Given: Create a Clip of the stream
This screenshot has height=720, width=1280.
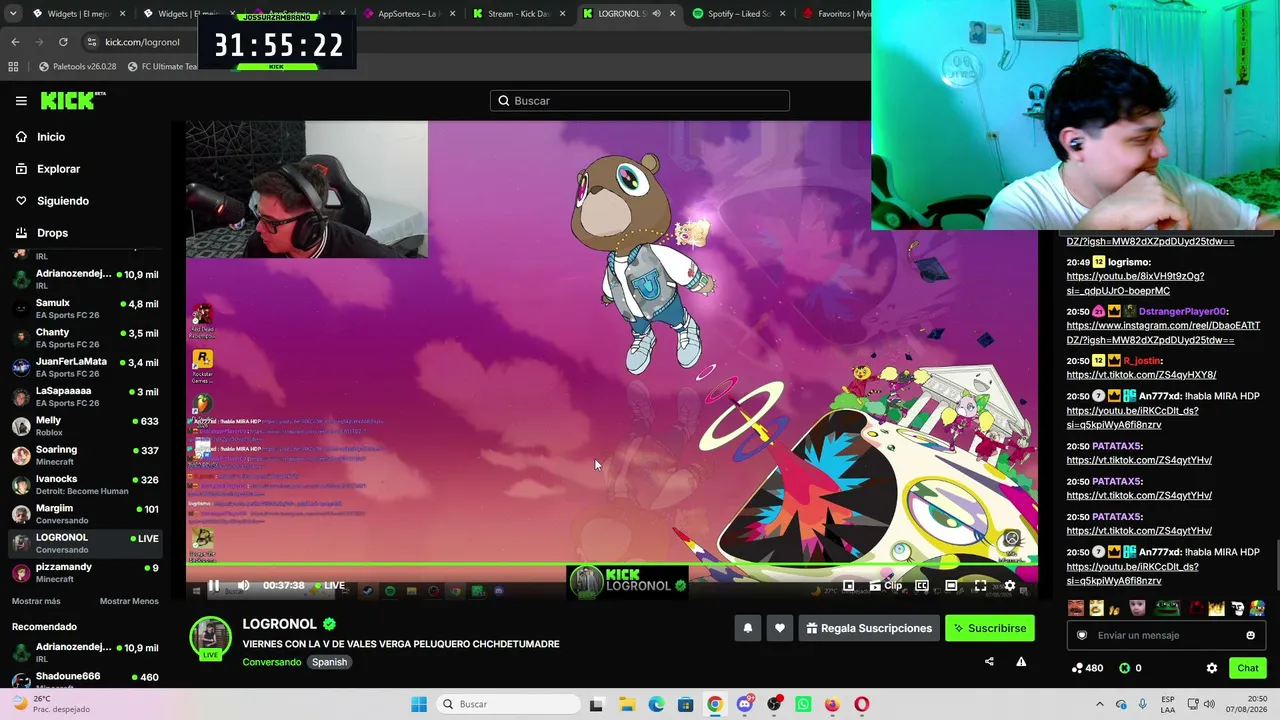Looking at the screenshot, I should (886, 586).
